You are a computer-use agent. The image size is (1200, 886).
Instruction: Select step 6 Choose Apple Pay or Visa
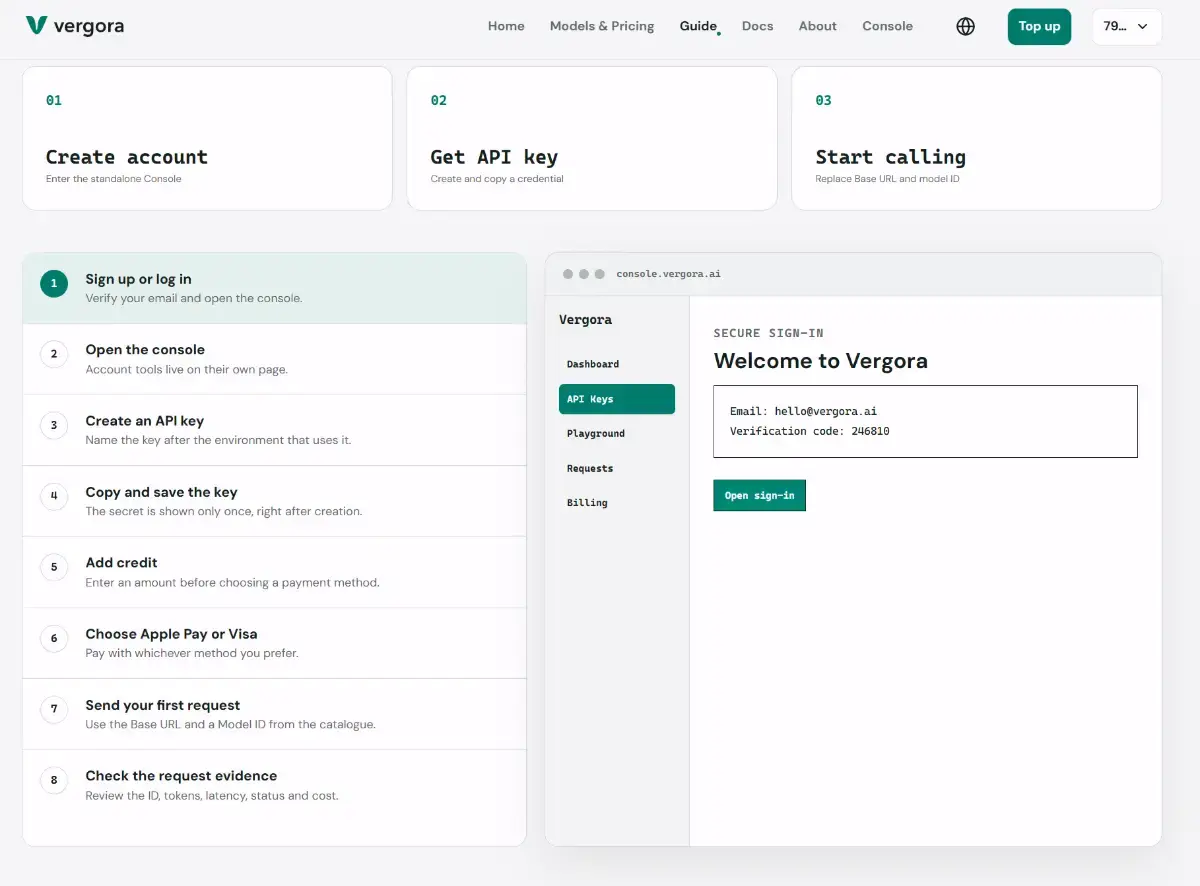tap(274, 643)
